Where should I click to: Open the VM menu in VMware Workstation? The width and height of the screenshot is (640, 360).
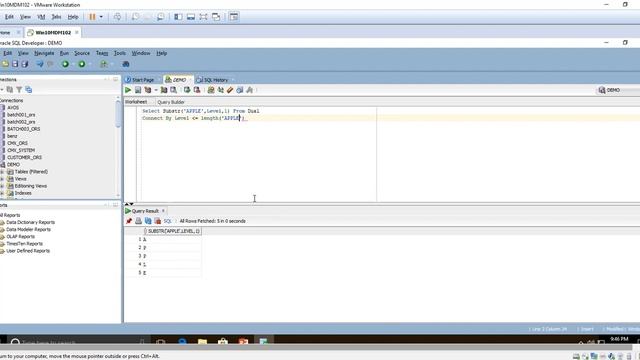point(41,17)
